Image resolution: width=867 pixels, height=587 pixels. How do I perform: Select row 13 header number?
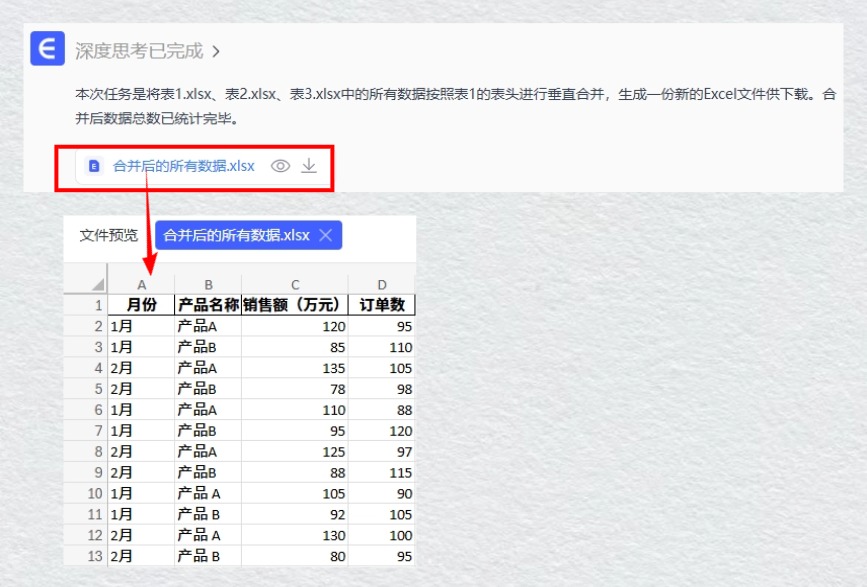[x=95, y=556]
